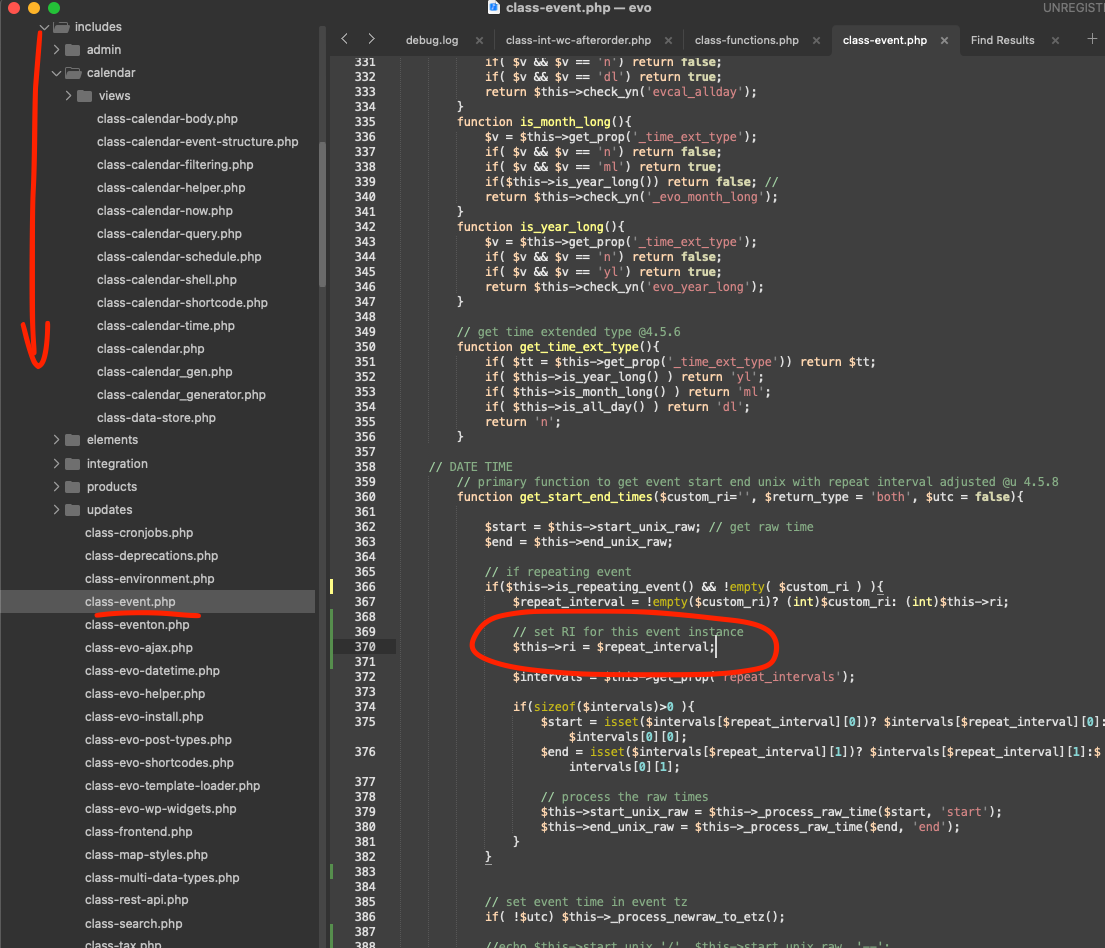
Task: Open class-frontend.php file
Action: pyautogui.click(x=138, y=832)
